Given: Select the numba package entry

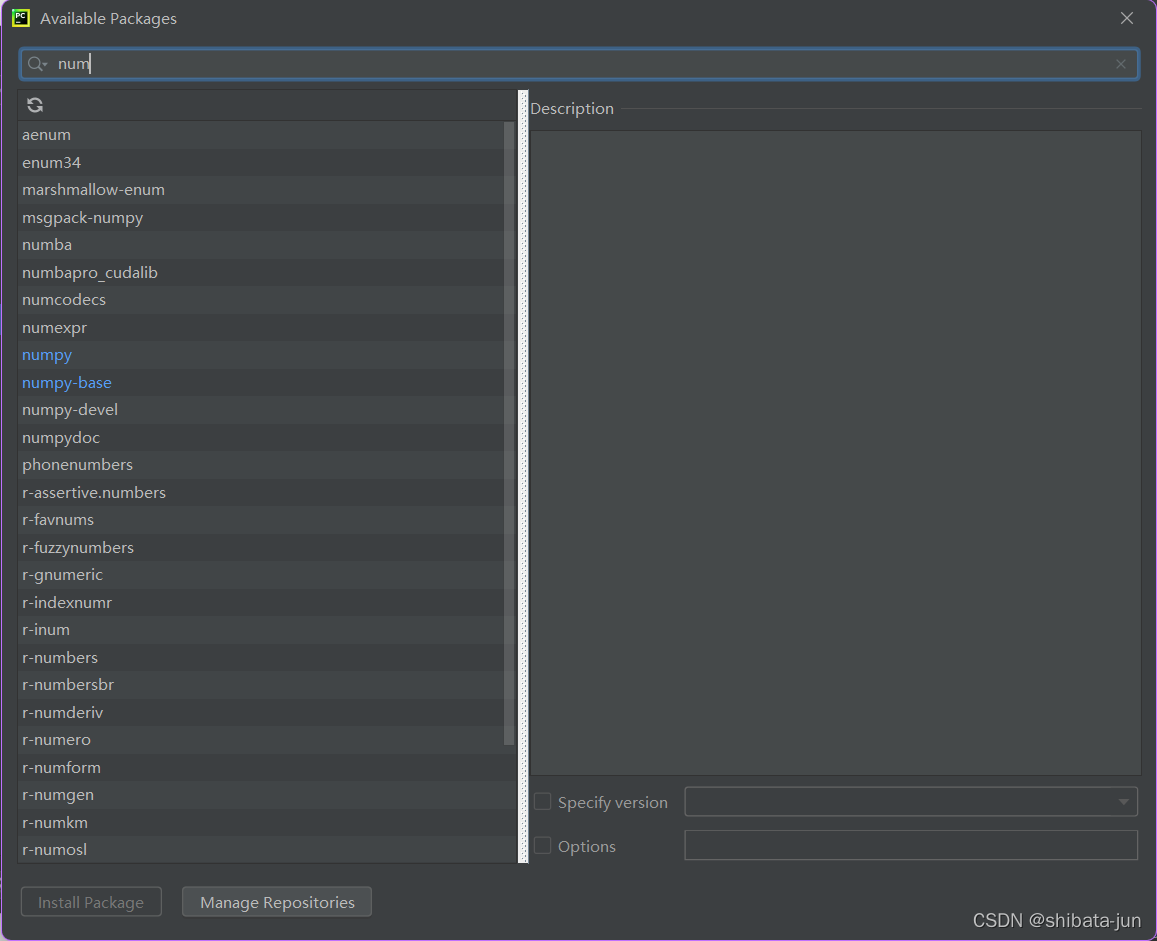Looking at the screenshot, I should point(46,244).
